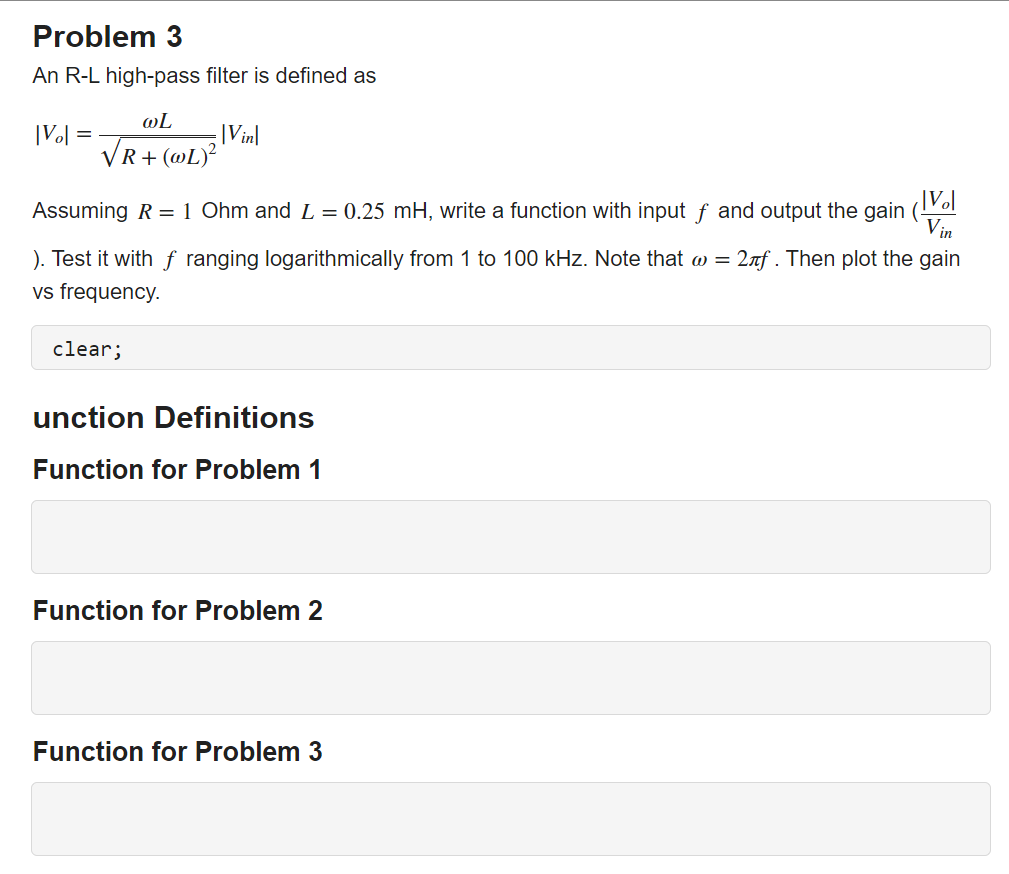The height and width of the screenshot is (874, 1009).
Task: Click the empty code box for Problem 3
Action: [510, 819]
